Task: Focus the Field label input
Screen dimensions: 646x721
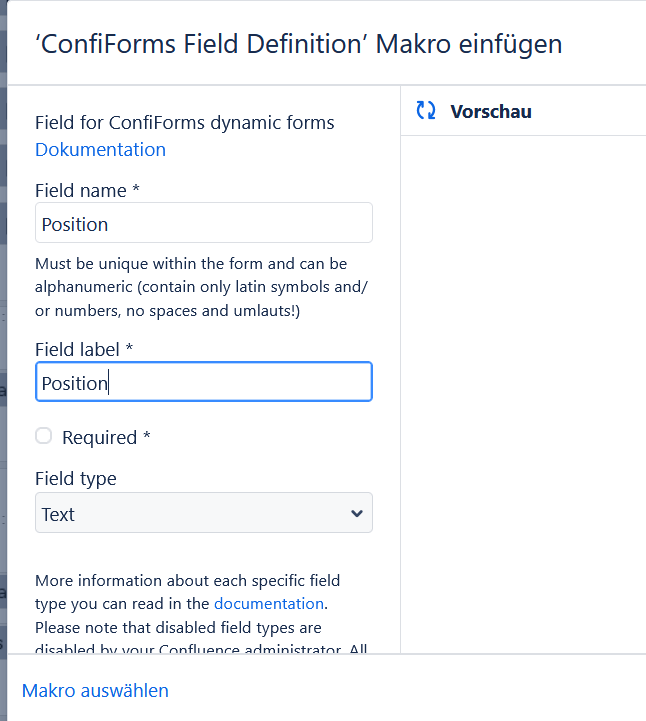Action: pos(204,382)
